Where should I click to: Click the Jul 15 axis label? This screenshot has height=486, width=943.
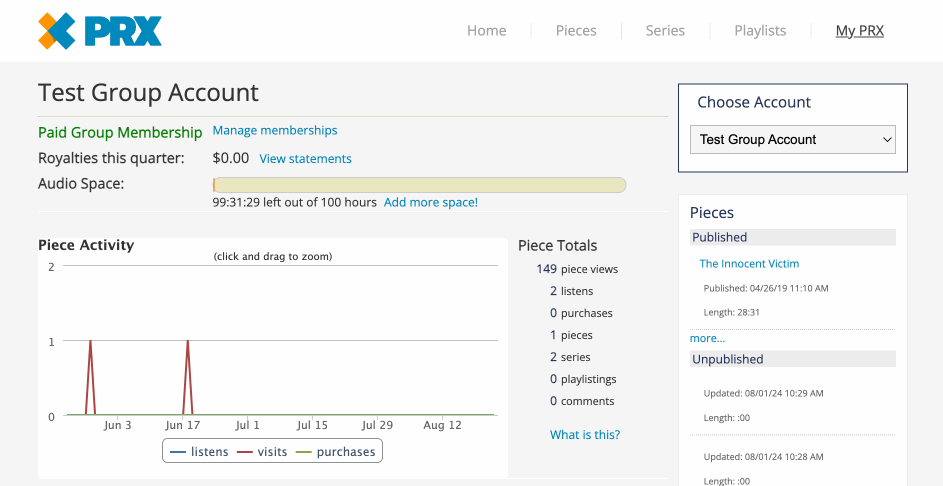[312, 425]
